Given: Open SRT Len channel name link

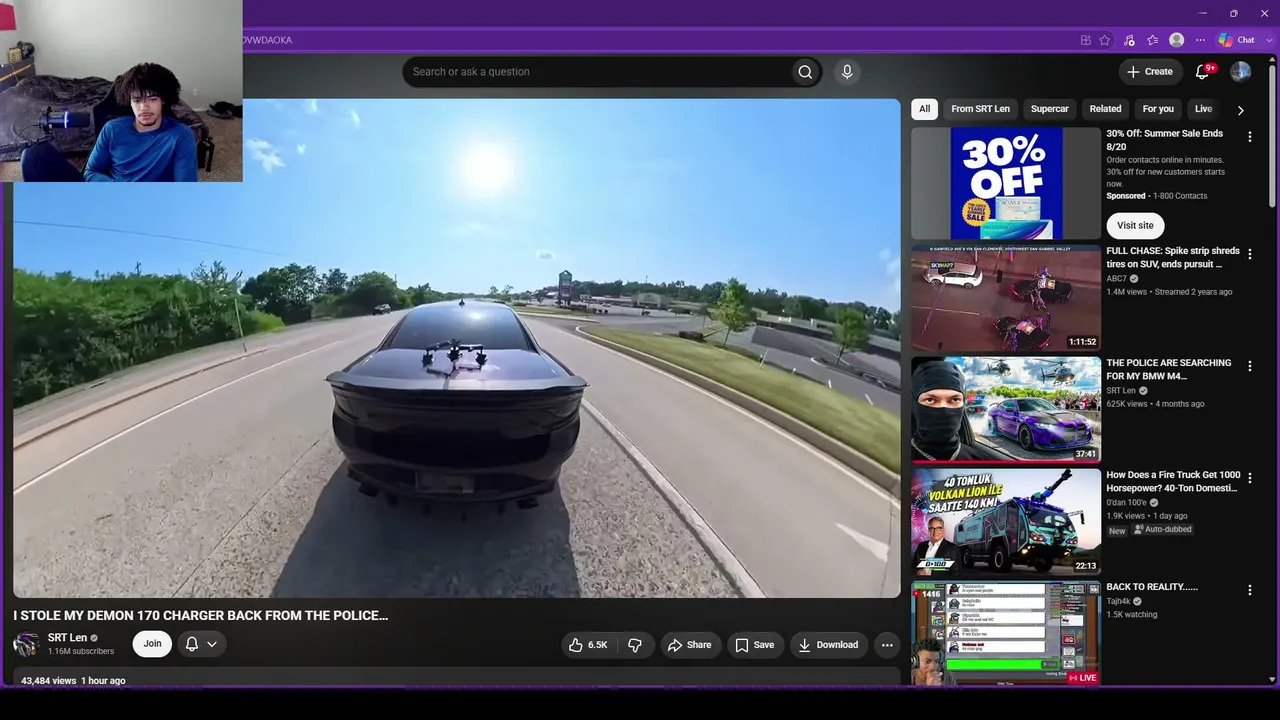Looking at the screenshot, I should [67, 638].
